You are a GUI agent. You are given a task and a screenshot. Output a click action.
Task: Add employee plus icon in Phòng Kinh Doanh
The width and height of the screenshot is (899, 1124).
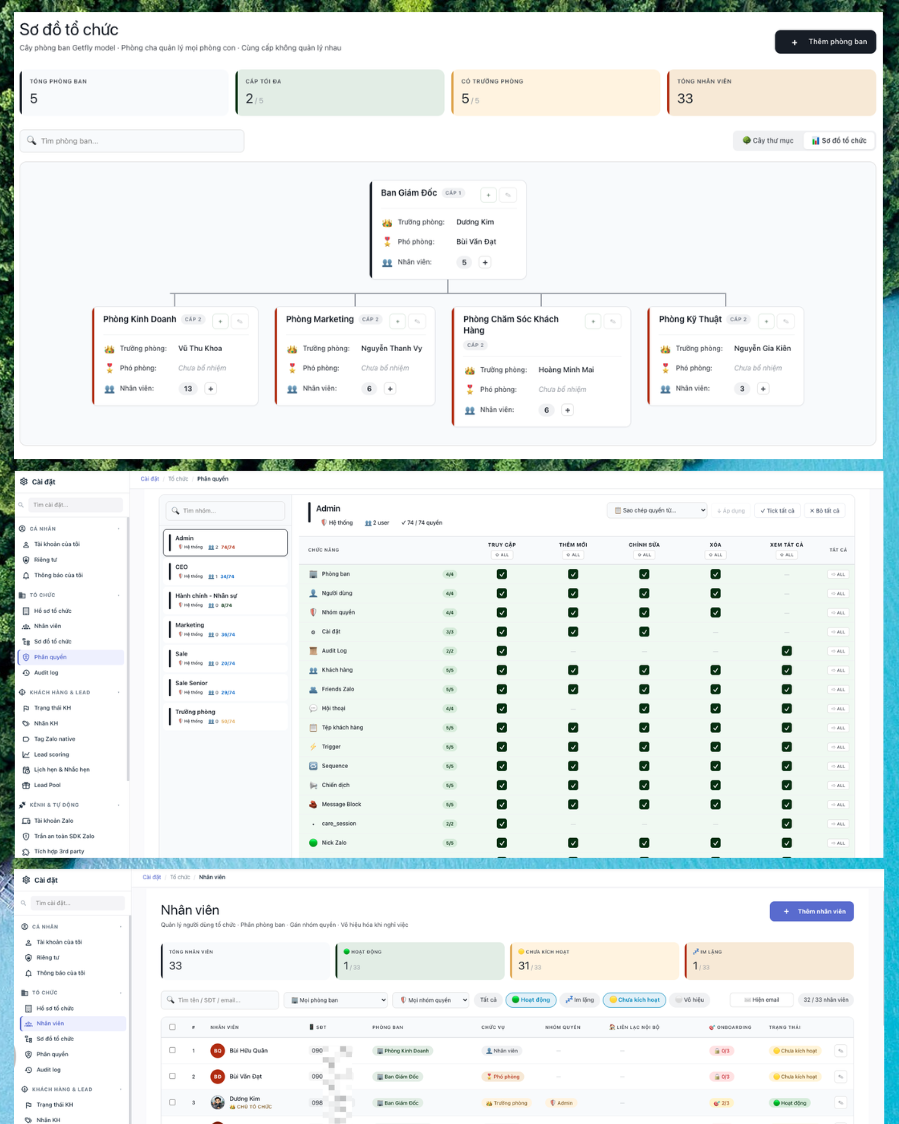(x=211, y=389)
